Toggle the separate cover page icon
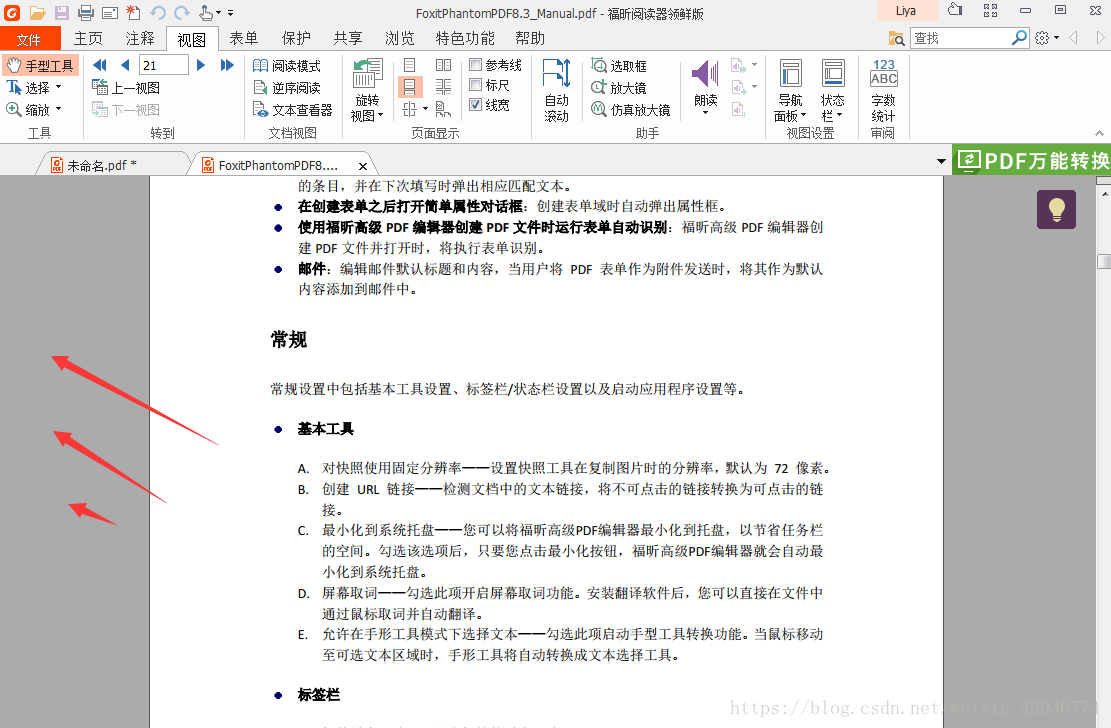Screen dimensions: 1111x728 (x=444, y=109)
